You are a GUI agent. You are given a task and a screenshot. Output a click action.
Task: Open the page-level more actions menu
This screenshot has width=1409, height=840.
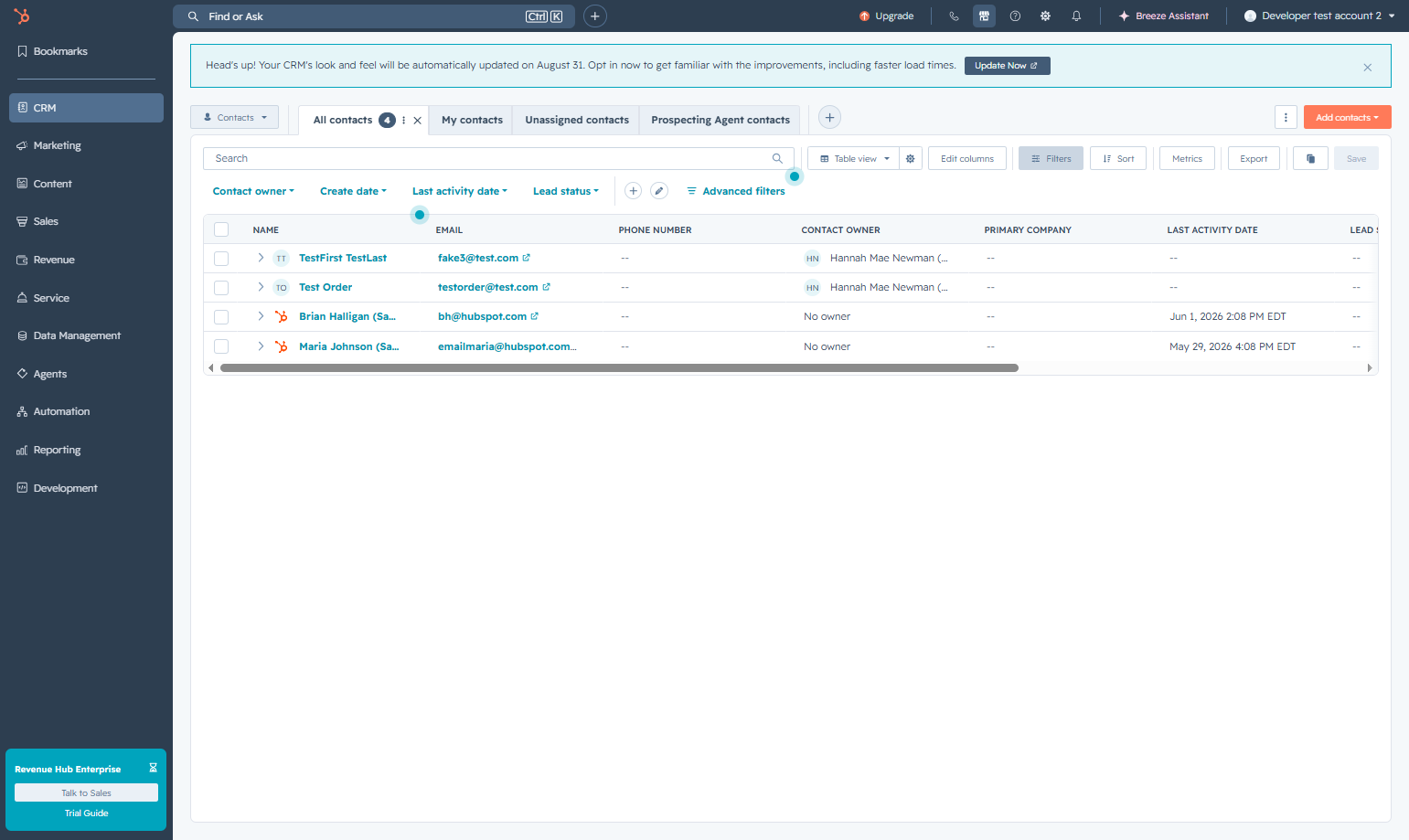click(1286, 117)
